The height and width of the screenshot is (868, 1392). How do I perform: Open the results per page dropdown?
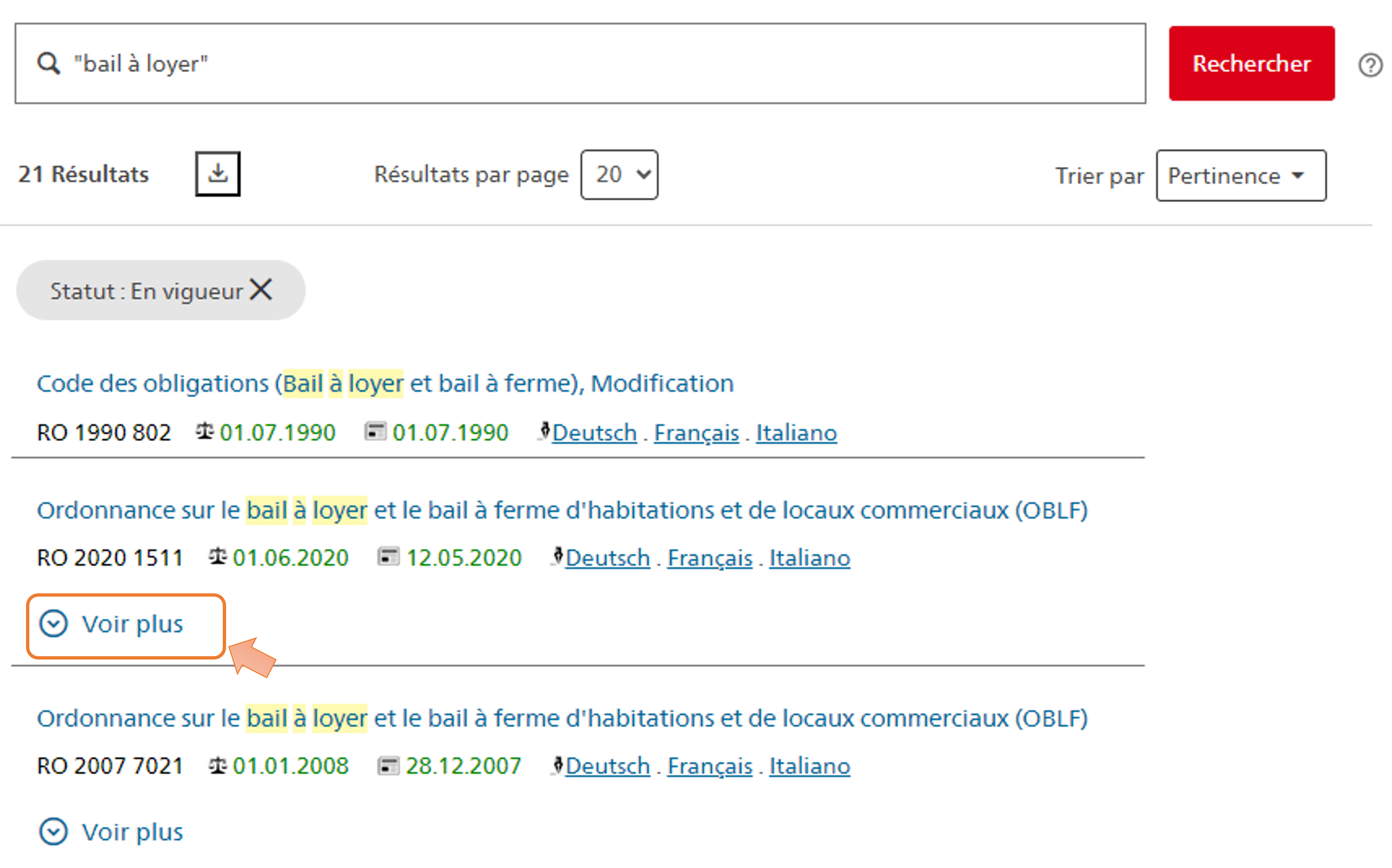[x=619, y=174]
